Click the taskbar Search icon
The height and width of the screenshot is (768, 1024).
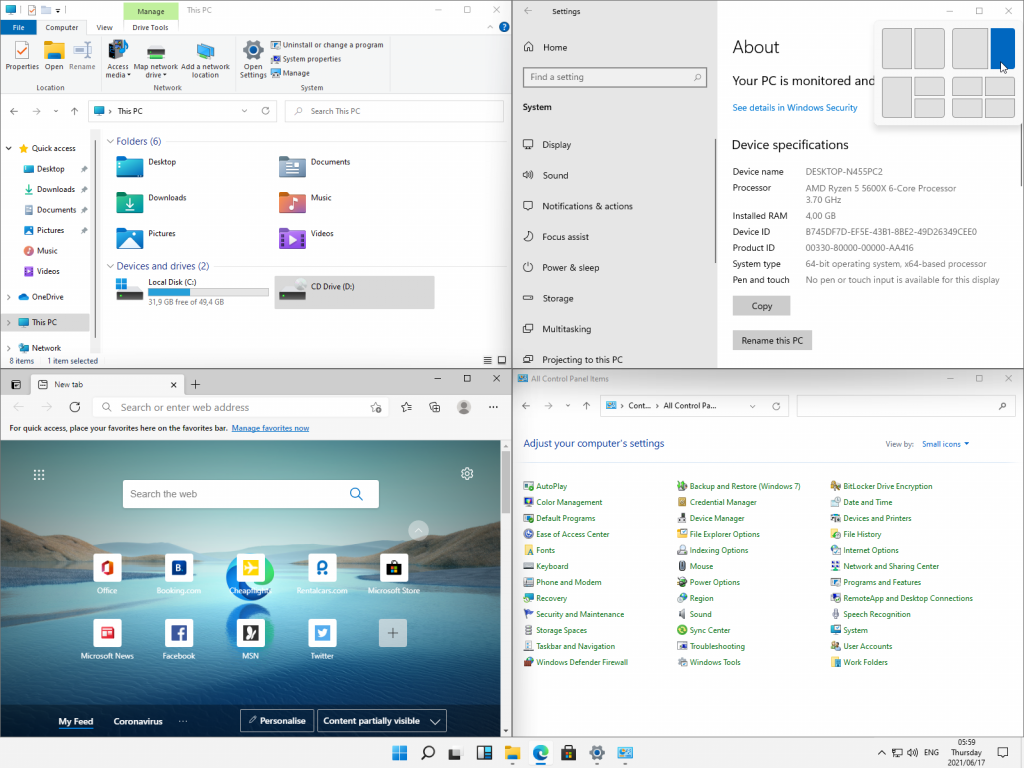pos(428,753)
